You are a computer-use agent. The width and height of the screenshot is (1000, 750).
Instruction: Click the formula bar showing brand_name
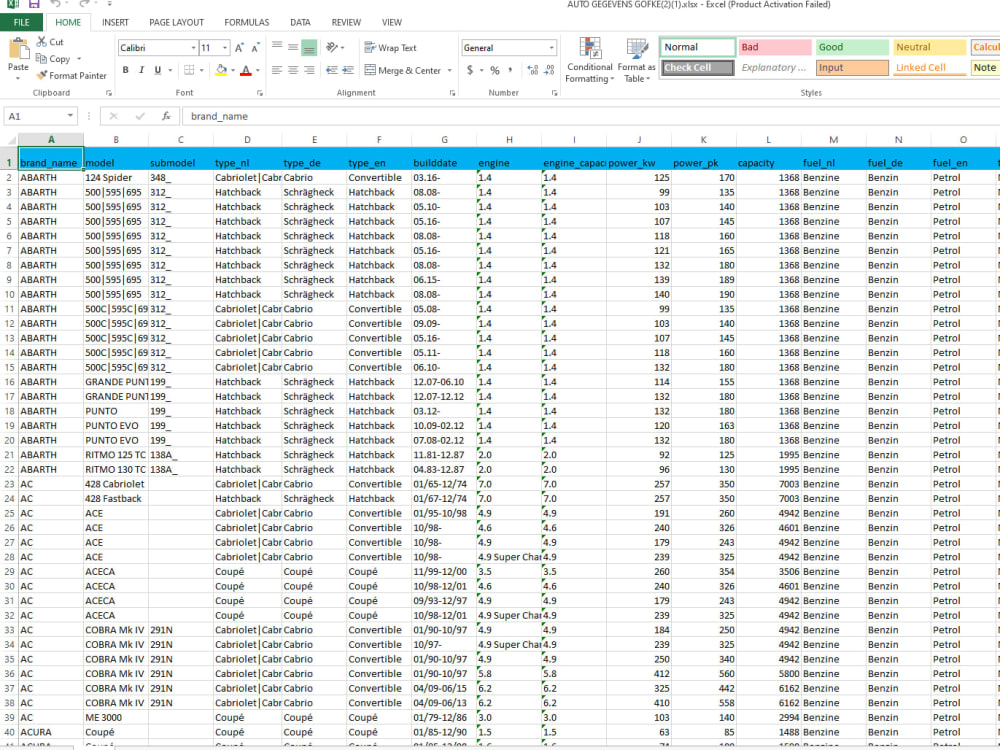click(591, 116)
